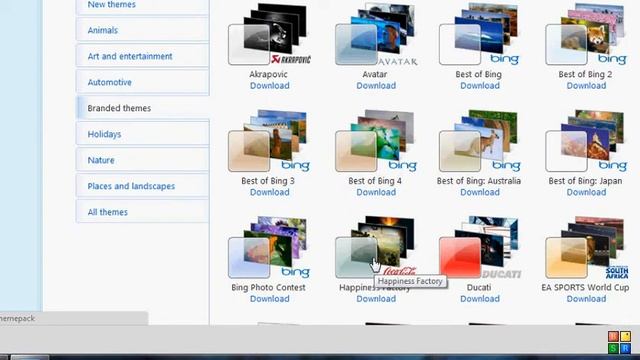Click the Bing Photo Contest title
Viewport: 640px width, 360px height.
tap(268, 287)
